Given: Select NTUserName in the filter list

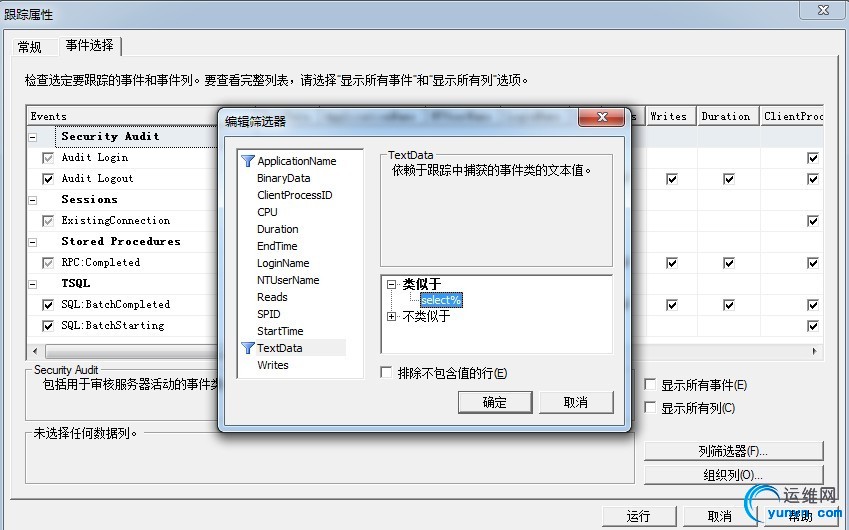Looking at the screenshot, I should click(x=288, y=280).
